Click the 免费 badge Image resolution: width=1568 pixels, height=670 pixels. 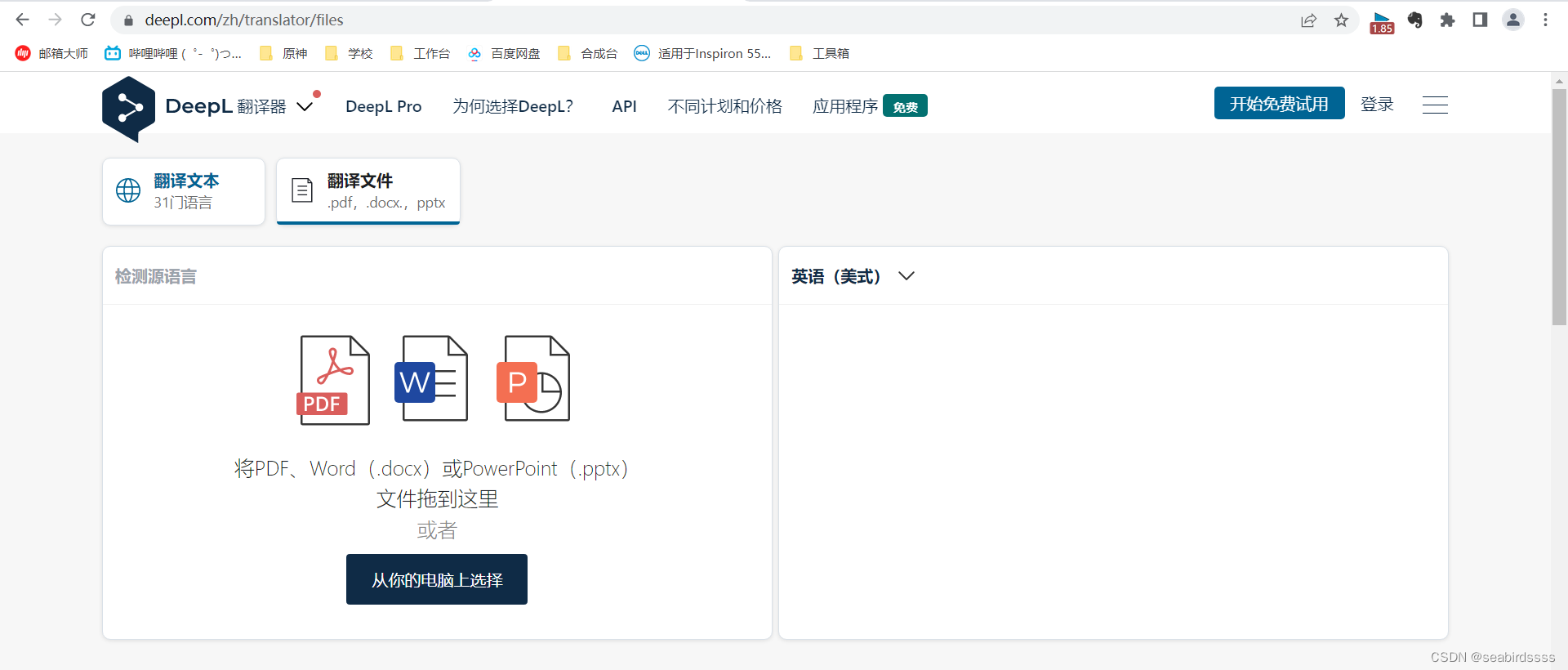(x=905, y=106)
